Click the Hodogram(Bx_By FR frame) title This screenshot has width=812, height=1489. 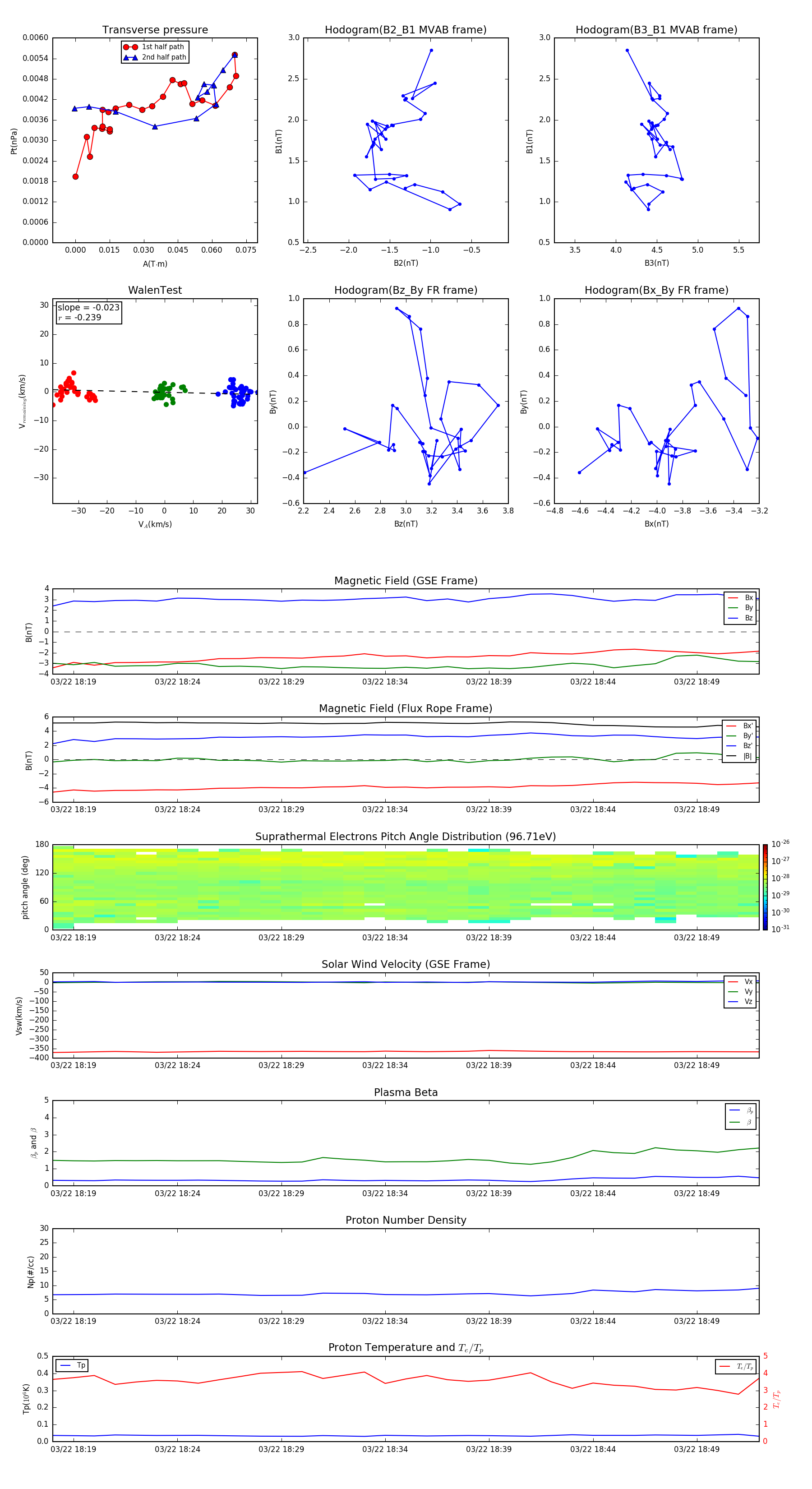[656, 290]
